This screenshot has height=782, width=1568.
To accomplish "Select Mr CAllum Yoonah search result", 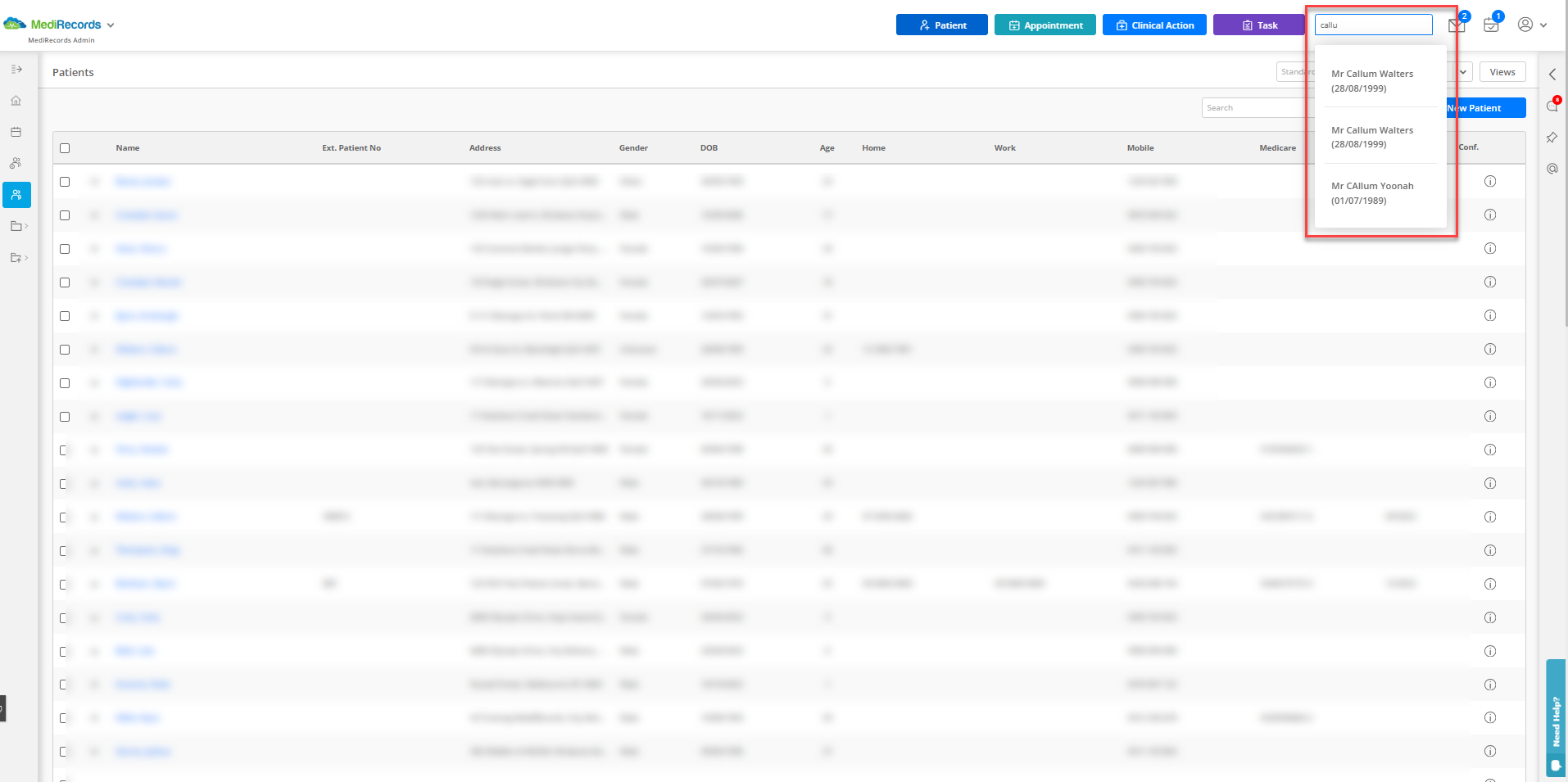I will [x=1380, y=193].
